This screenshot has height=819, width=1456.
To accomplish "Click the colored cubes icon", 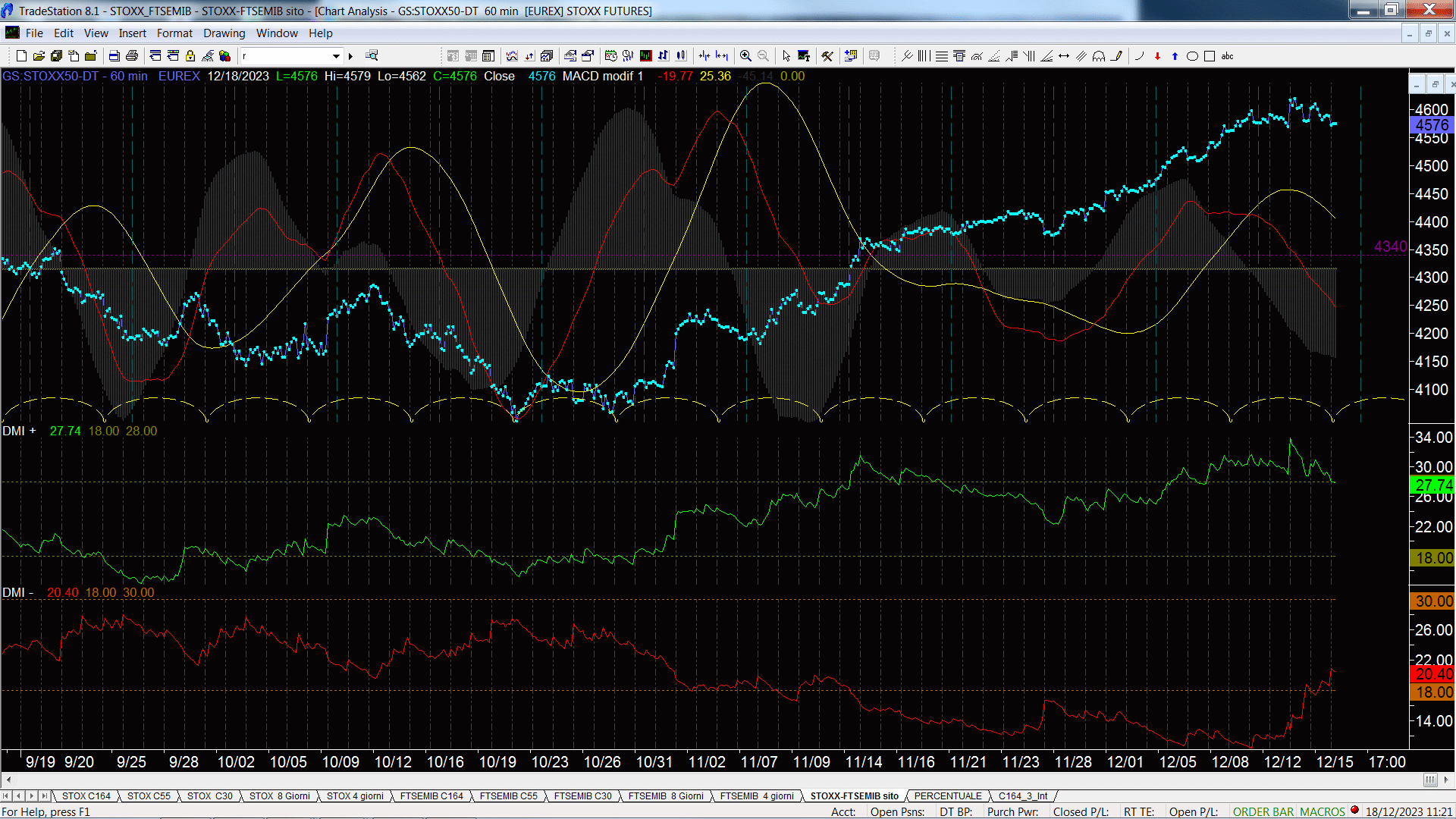I will 224,56.
